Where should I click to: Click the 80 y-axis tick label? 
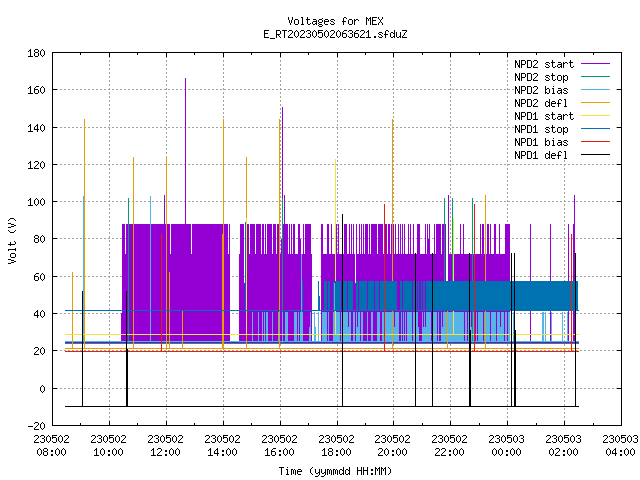39,239
